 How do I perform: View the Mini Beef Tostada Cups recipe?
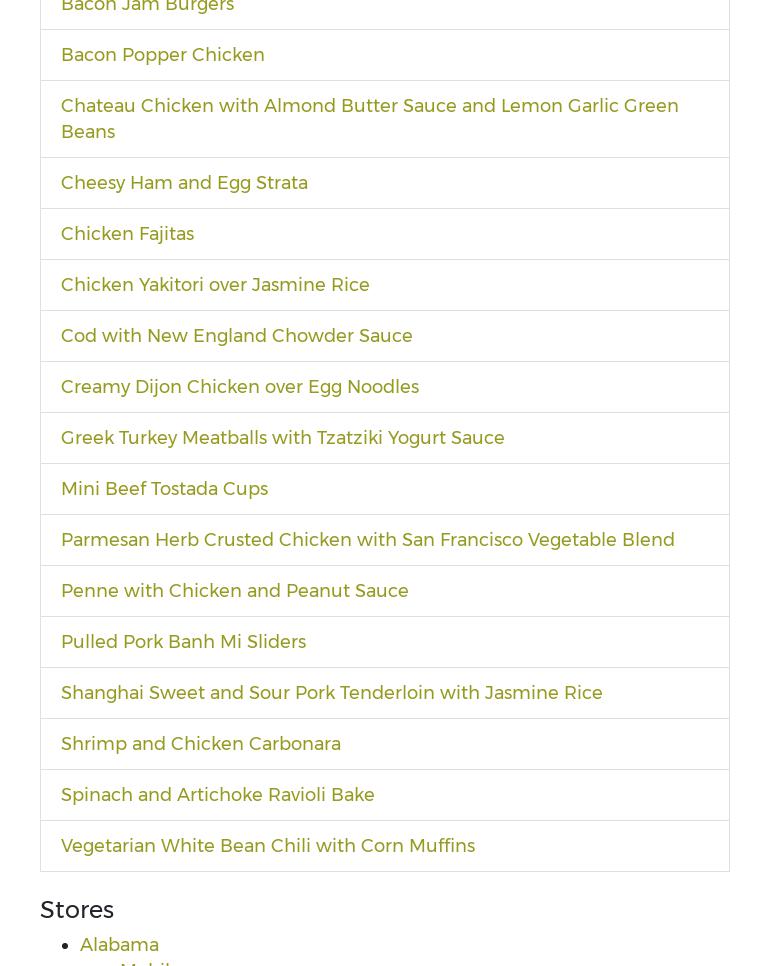164,488
